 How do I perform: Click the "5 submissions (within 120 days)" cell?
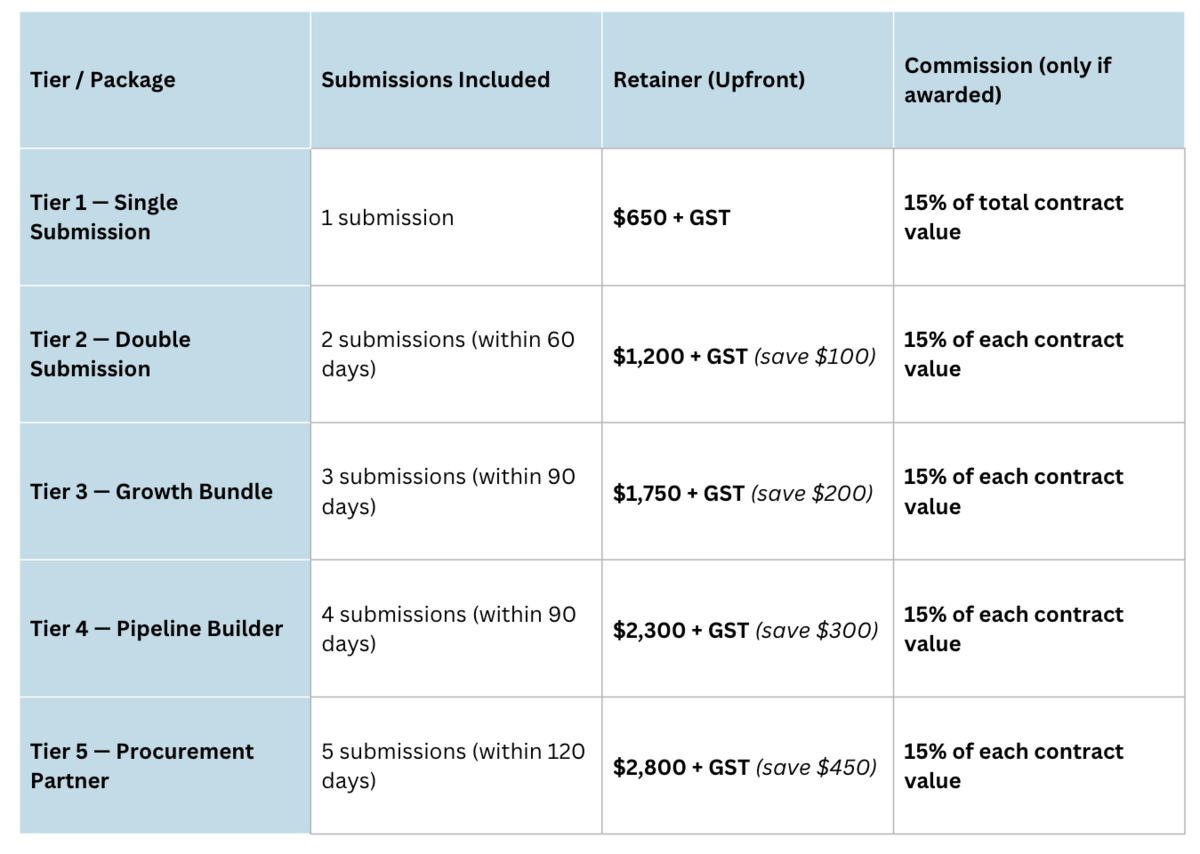point(453,766)
